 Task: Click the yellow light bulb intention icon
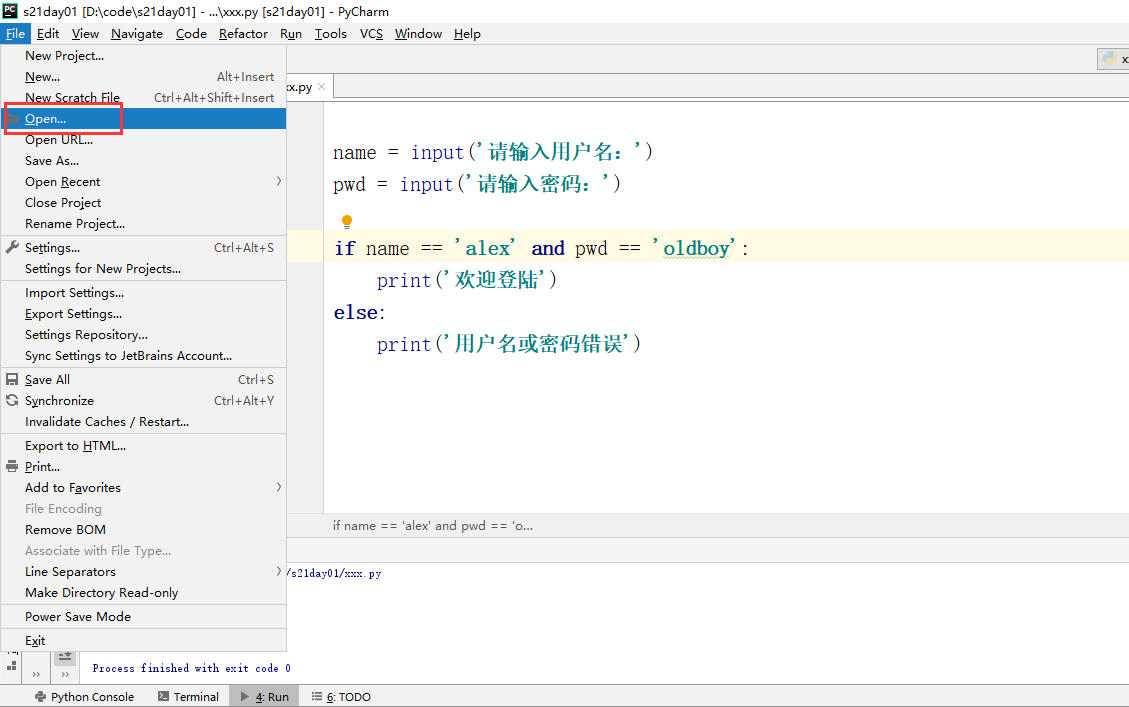pos(347,221)
